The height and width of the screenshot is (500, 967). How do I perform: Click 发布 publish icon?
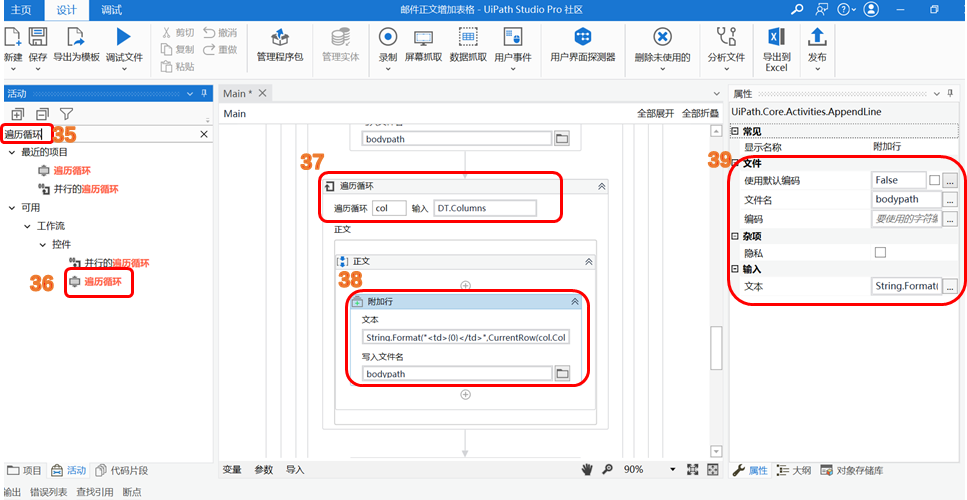[817, 38]
